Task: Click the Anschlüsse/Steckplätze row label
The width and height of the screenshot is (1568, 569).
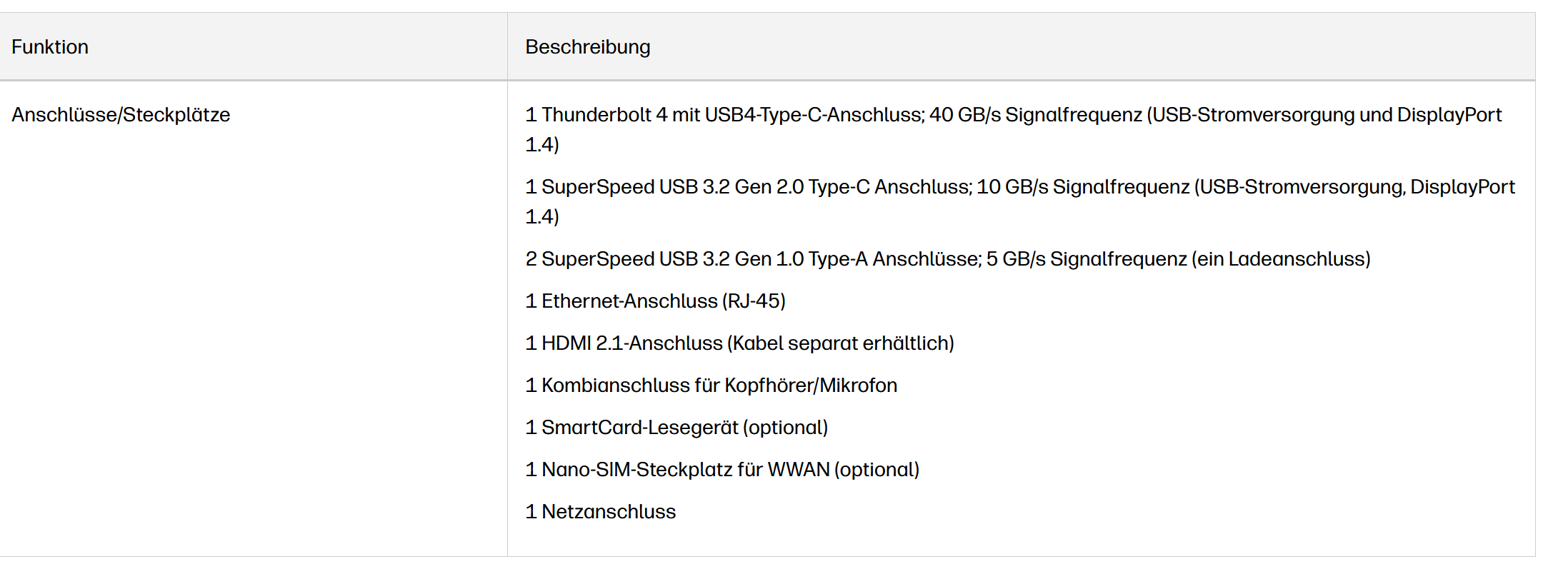Action: point(121,115)
